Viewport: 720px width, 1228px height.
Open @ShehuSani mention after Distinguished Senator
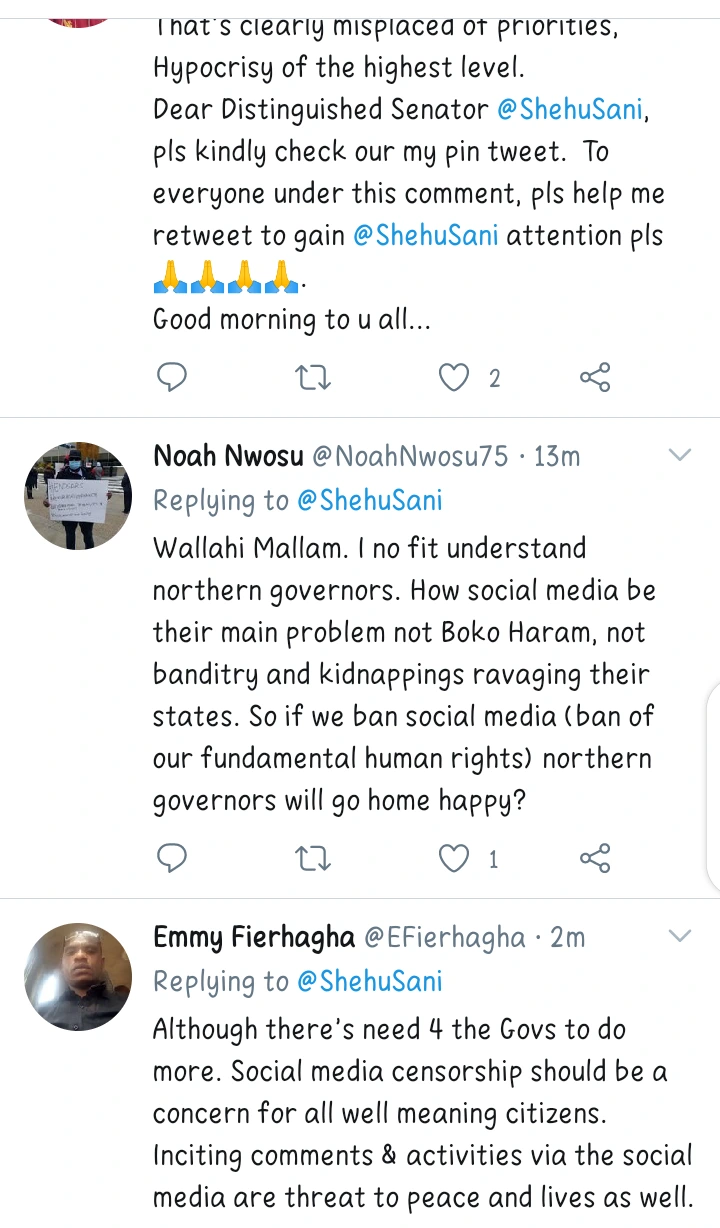(x=570, y=110)
